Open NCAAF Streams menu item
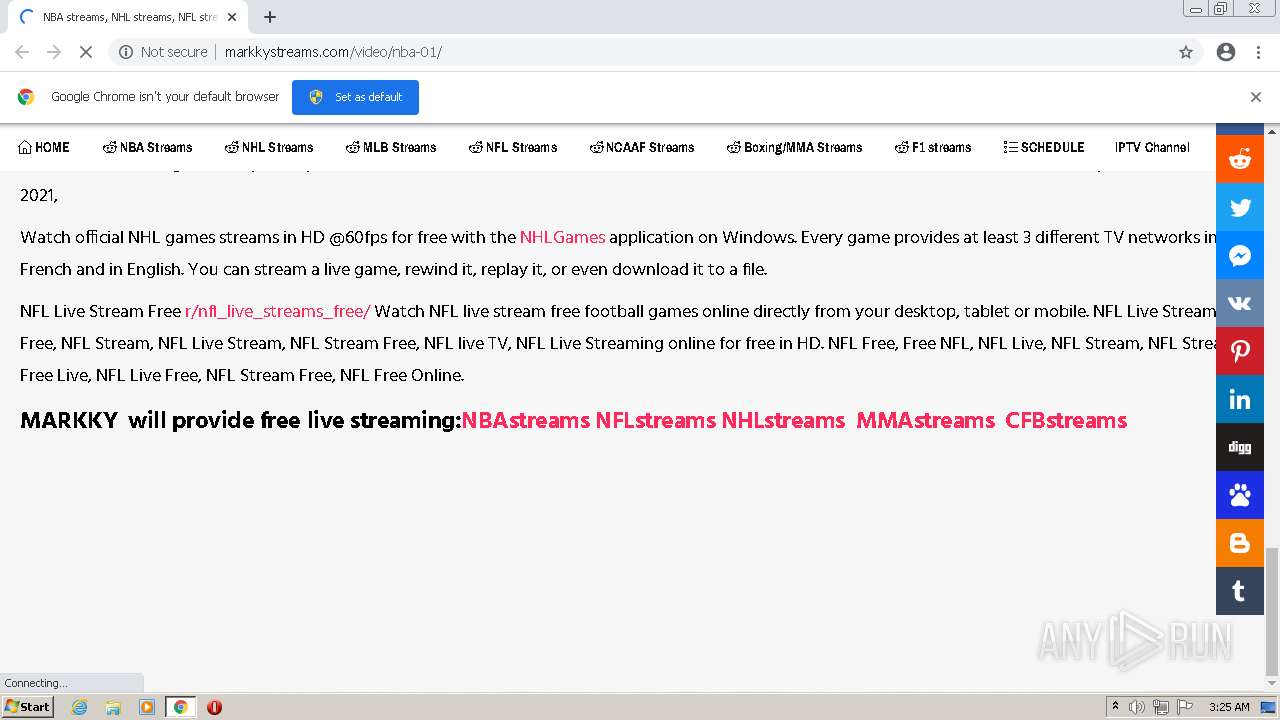 click(642, 147)
